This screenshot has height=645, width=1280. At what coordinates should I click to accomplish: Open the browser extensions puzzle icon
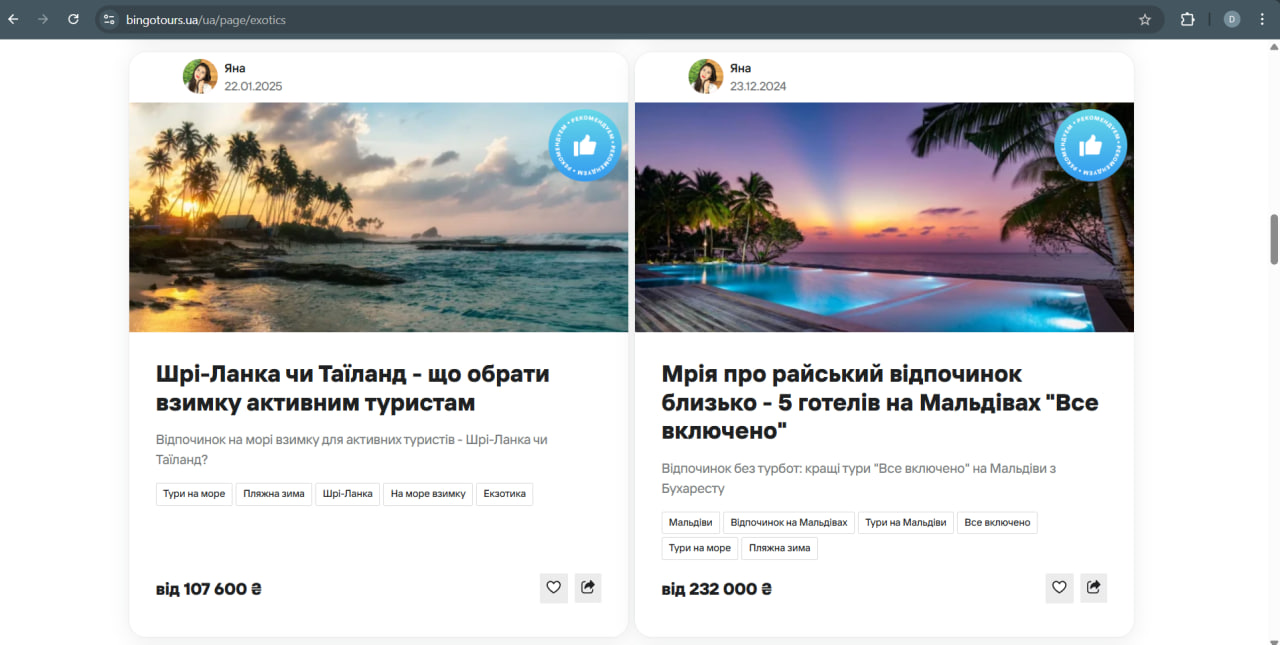pyautogui.click(x=1188, y=19)
